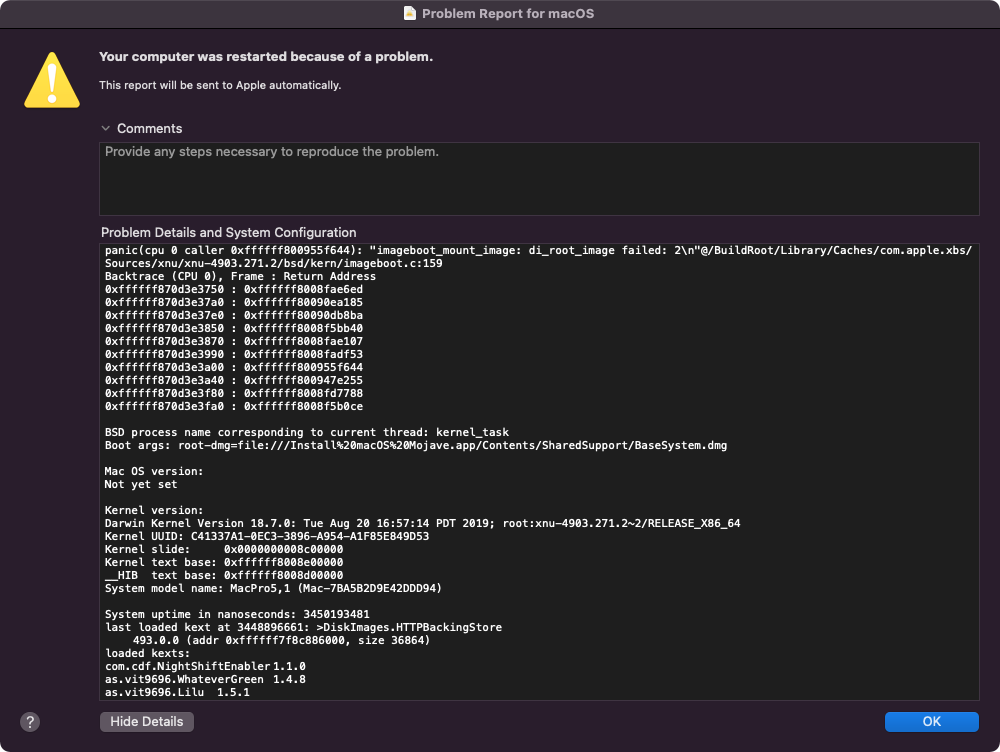
Task: Click the yellow warning triangle icon
Action: coord(52,80)
